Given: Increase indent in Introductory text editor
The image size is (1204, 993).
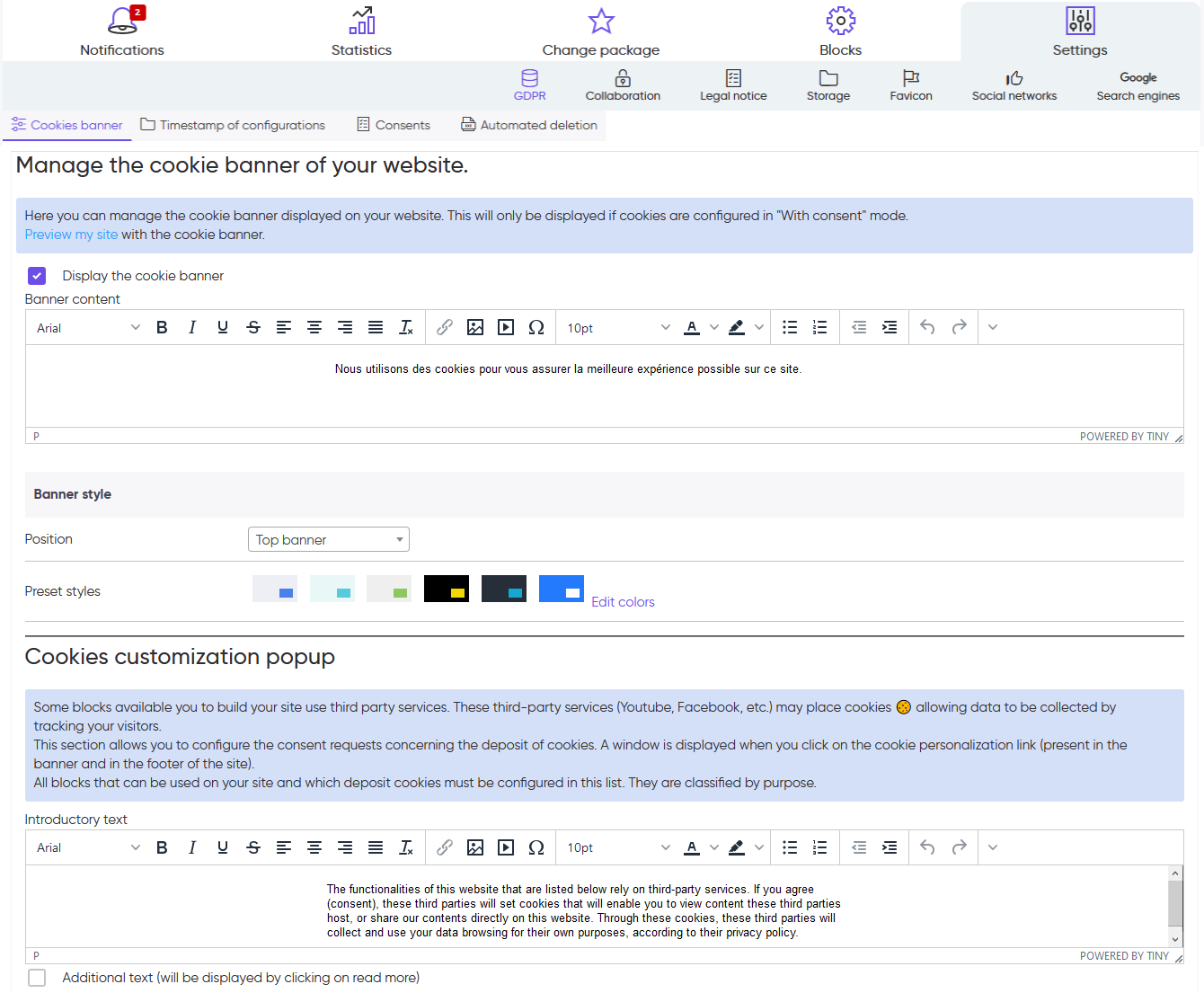Looking at the screenshot, I should click(x=890, y=847).
